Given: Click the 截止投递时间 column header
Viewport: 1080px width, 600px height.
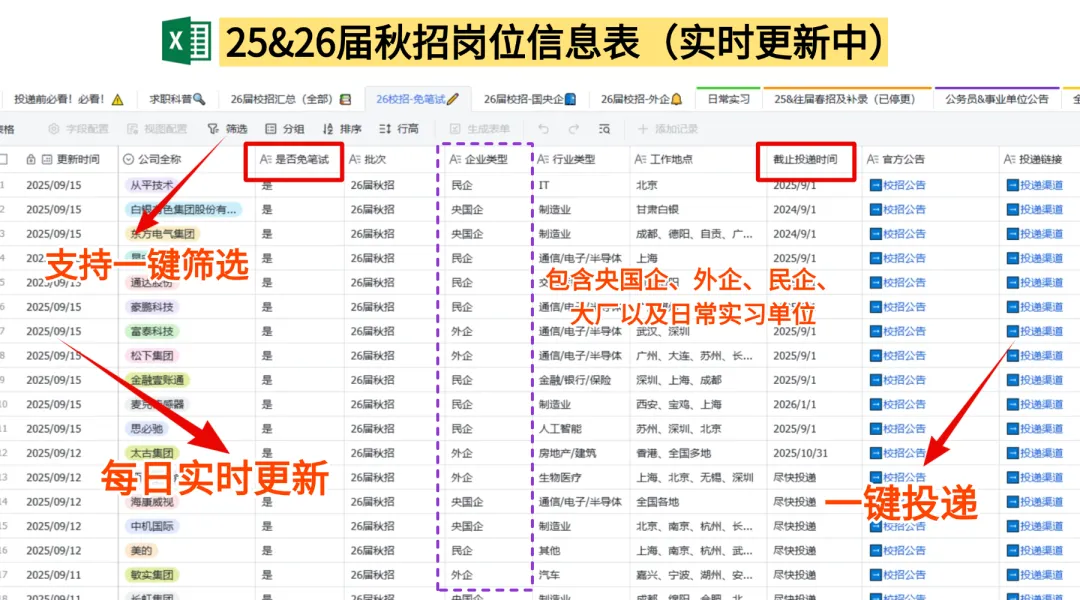Looking at the screenshot, I should click(805, 159).
